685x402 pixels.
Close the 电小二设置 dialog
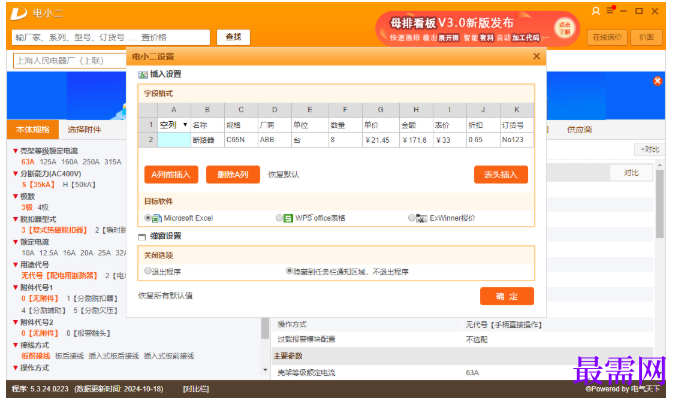pyautogui.click(x=536, y=56)
